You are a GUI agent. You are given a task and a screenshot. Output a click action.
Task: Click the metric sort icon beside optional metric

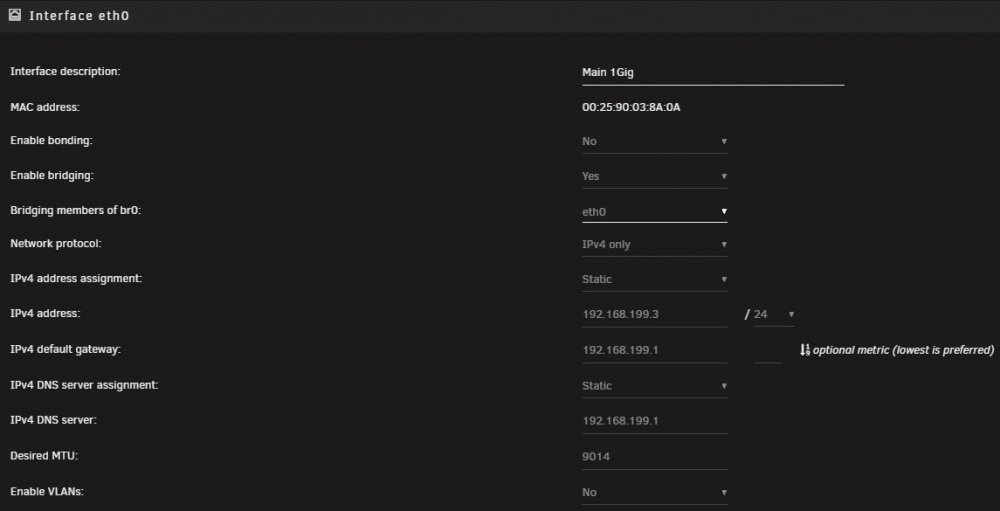pyautogui.click(x=805, y=350)
